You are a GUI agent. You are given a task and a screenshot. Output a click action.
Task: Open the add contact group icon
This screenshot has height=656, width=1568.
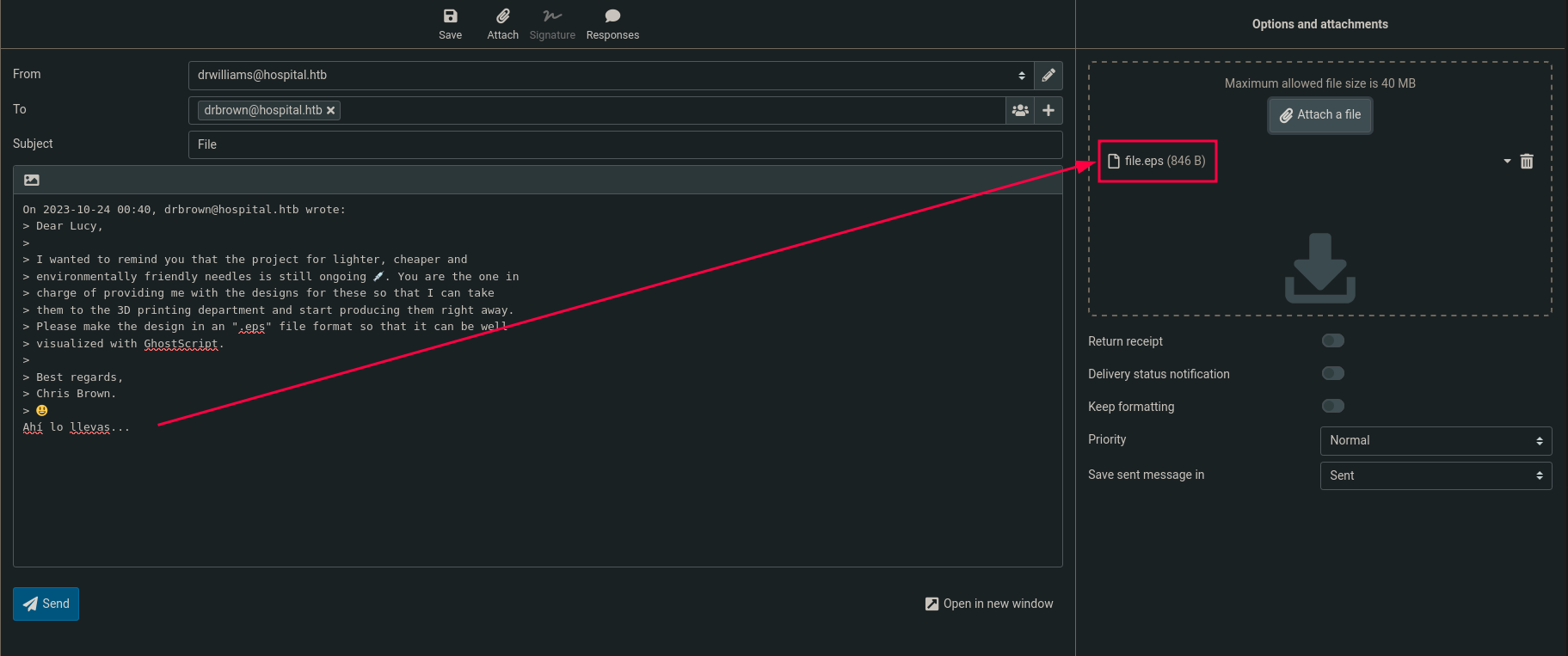pos(1020,110)
